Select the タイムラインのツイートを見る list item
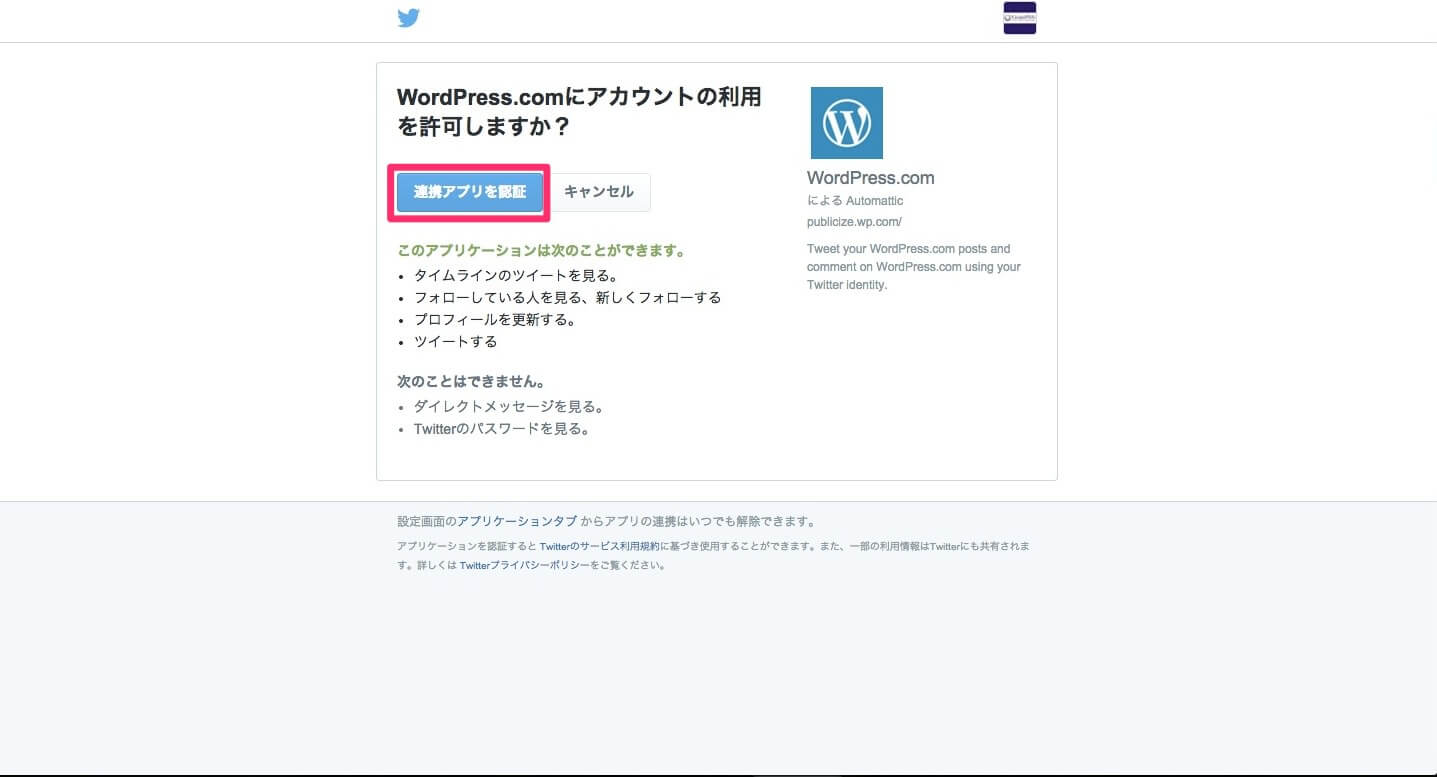This screenshot has width=1437, height=777. point(516,275)
